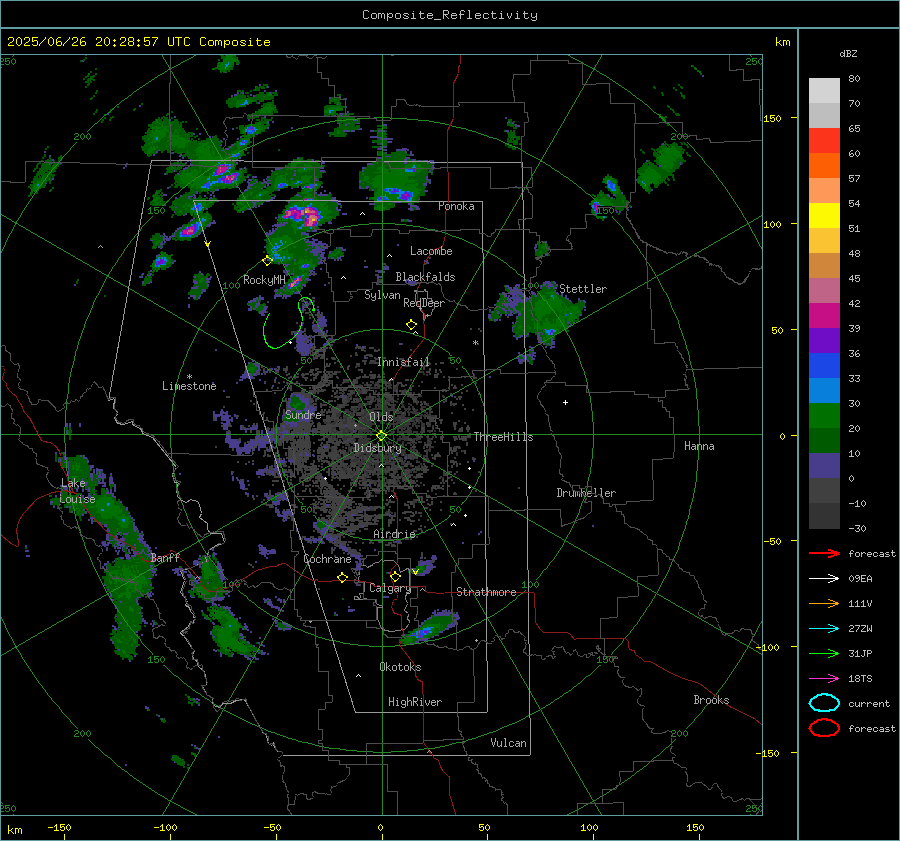The image size is (900, 841).
Task: Select the Banff label
Action: pos(165,557)
